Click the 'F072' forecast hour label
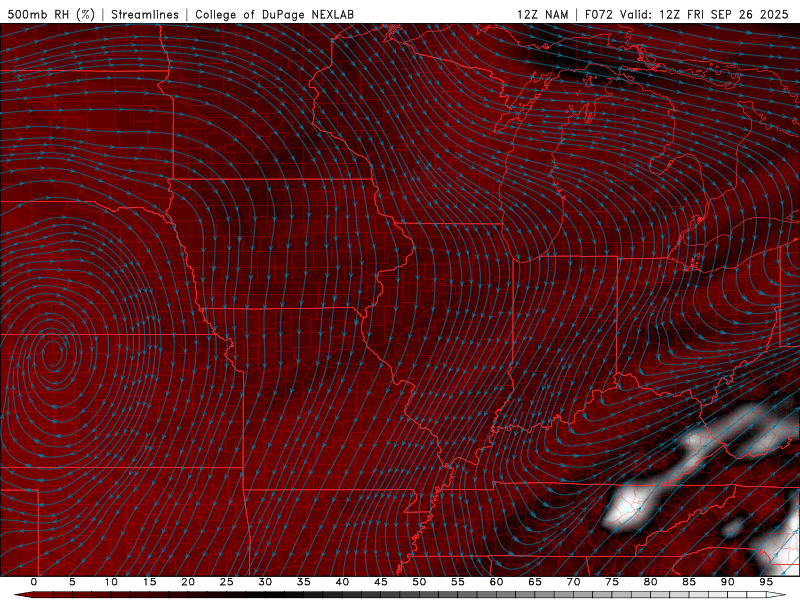Image resolution: width=800 pixels, height=600 pixels. (599, 14)
